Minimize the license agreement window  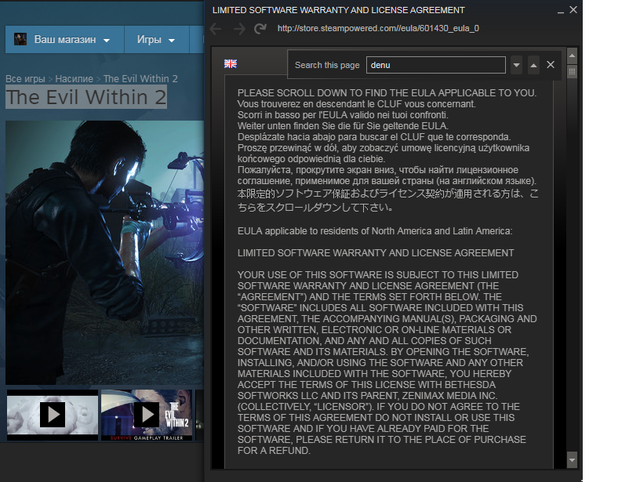pyautogui.click(x=560, y=11)
